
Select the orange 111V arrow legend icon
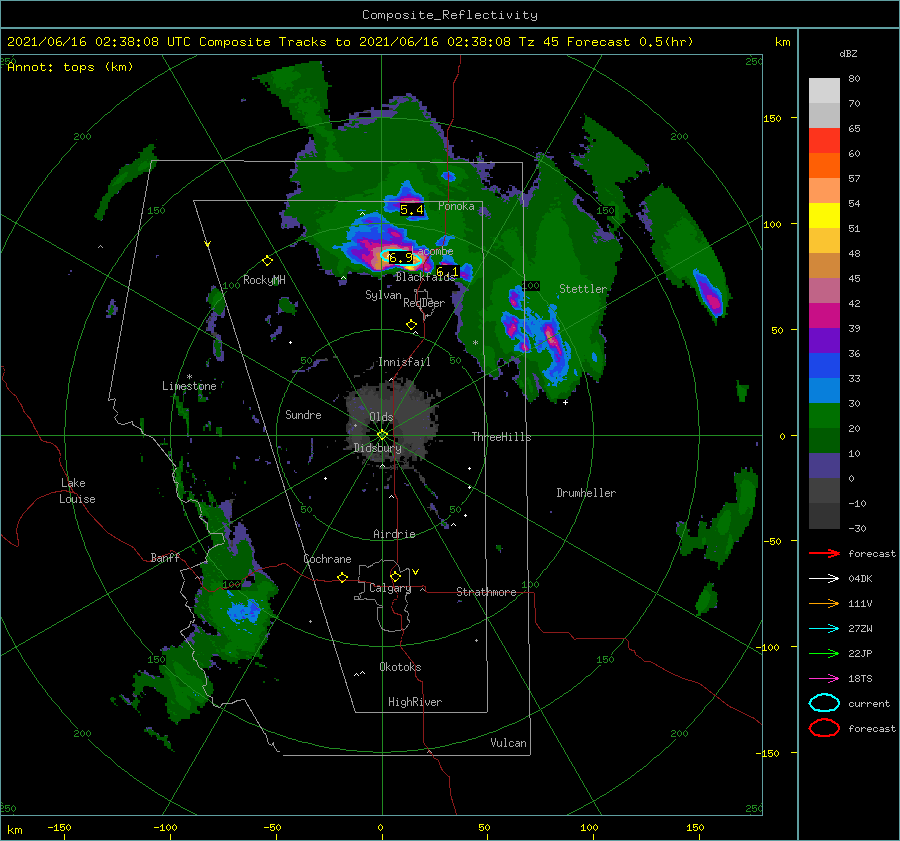coord(824,603)
